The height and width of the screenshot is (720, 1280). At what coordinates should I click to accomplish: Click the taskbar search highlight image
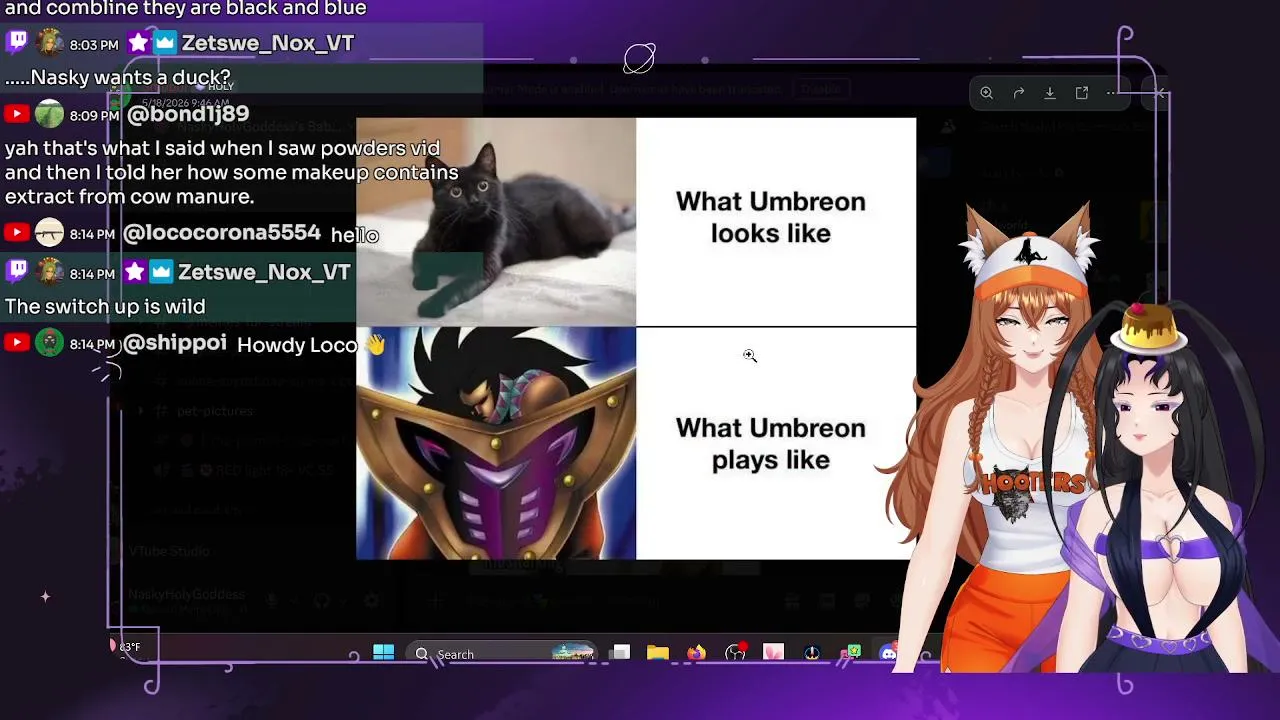click(573, 654)
